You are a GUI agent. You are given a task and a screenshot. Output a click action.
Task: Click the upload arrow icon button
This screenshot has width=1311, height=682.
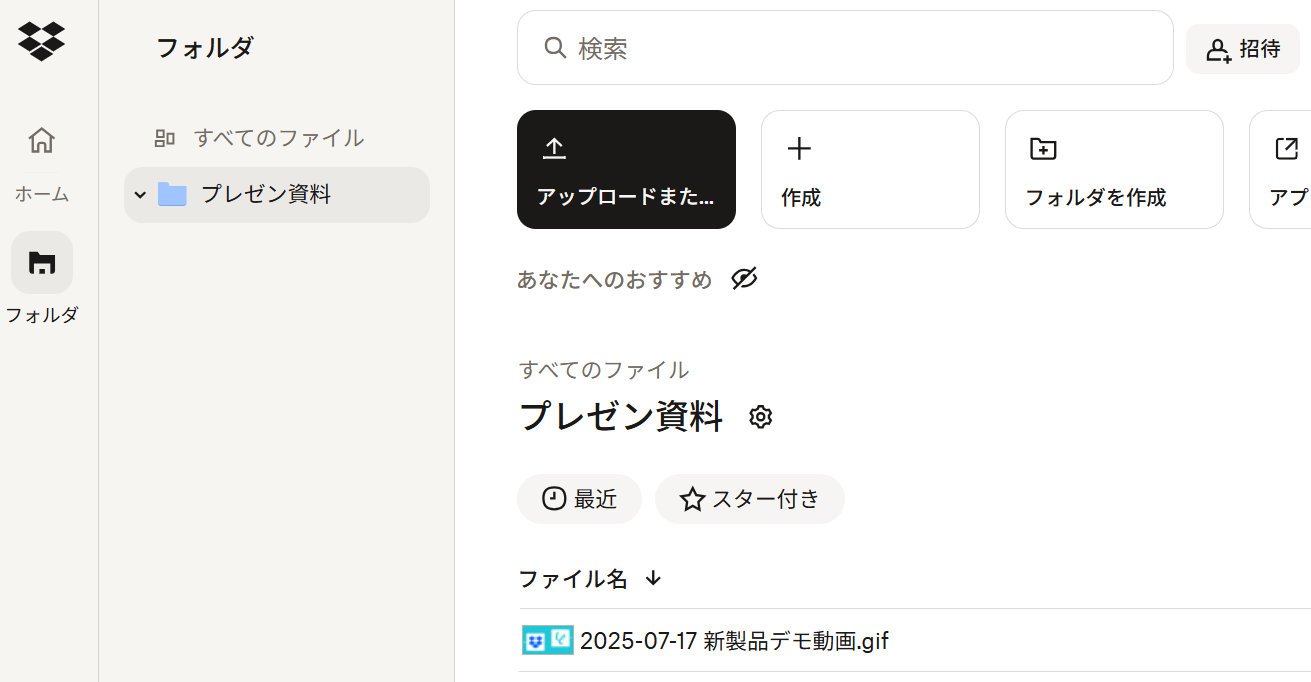[x=554, y=149]
